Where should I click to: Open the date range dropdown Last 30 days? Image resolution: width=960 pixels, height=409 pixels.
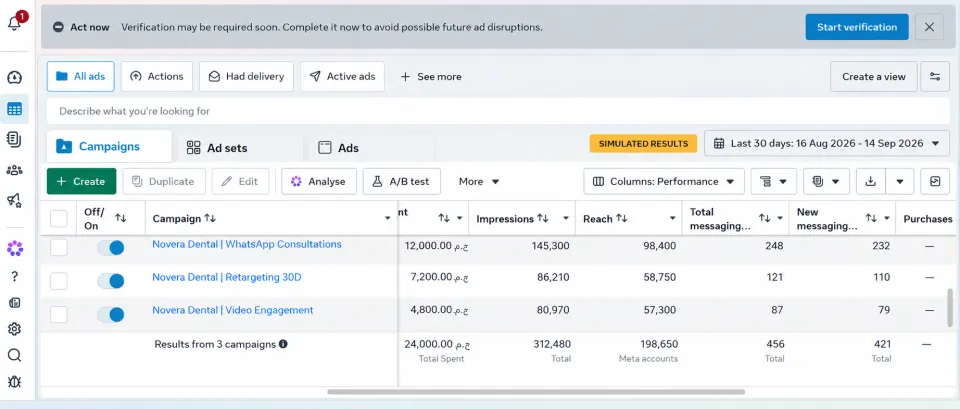click(827, 143)
